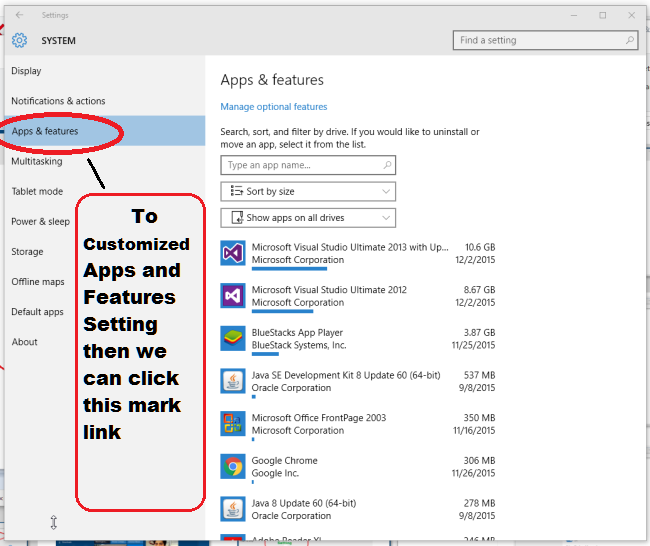Click the 11/16/2015 install date
This screenshot has width=650, height=546.
(x=474, y=431)
